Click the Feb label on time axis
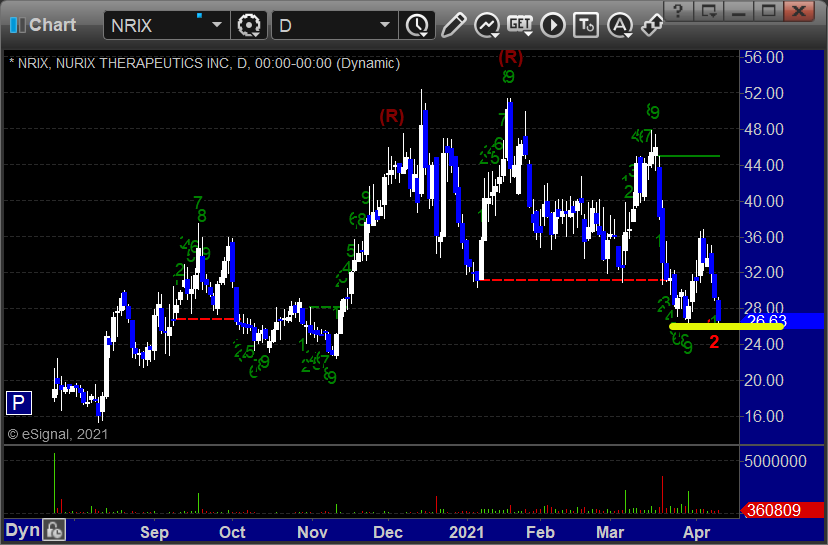Screen dimensions: 828x545 540,532
